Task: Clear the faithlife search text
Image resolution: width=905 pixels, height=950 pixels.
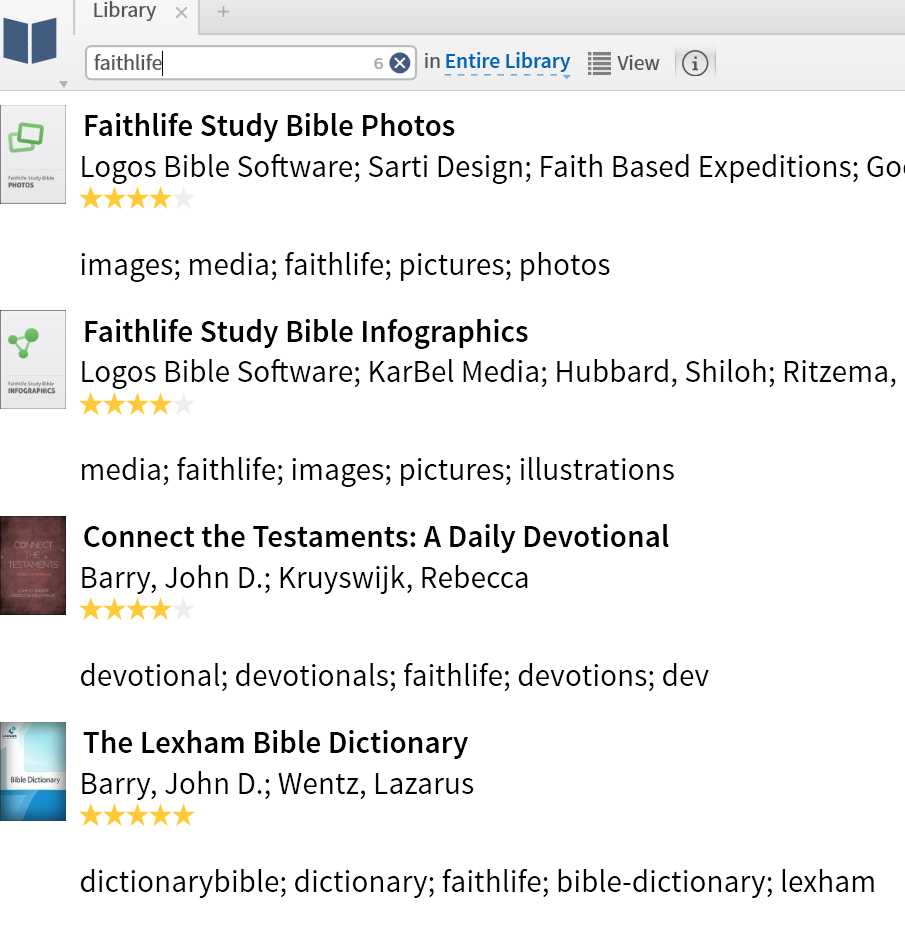Action: (400, 63)
